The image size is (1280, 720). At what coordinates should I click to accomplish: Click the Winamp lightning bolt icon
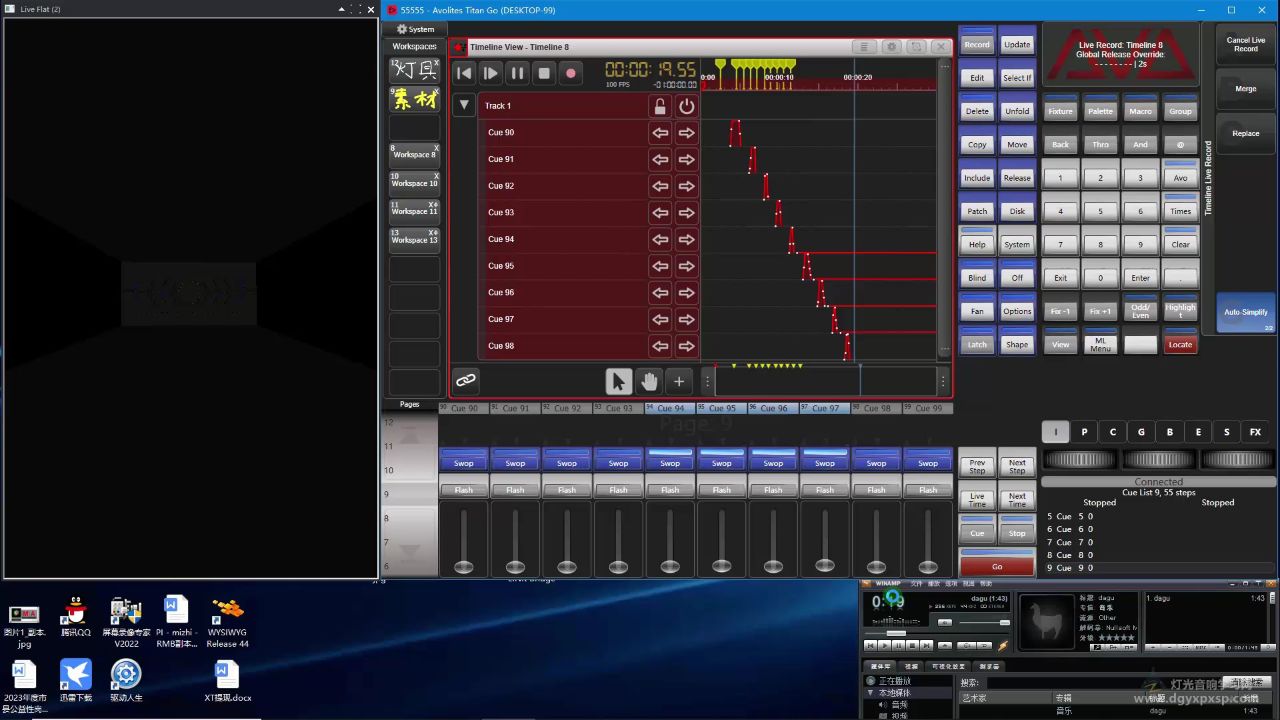1003,646
